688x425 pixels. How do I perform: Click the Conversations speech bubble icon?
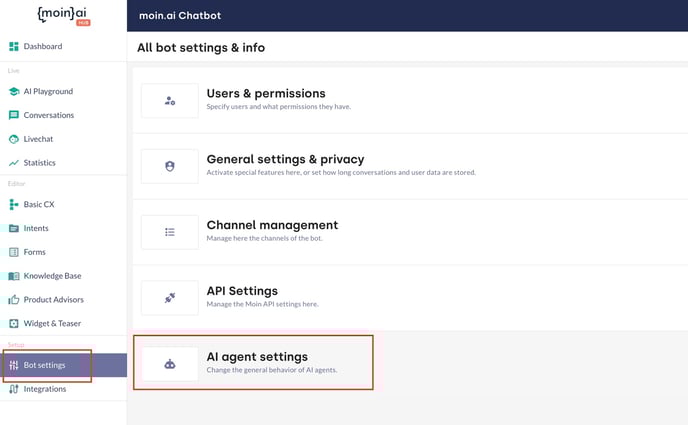[14, 115]
